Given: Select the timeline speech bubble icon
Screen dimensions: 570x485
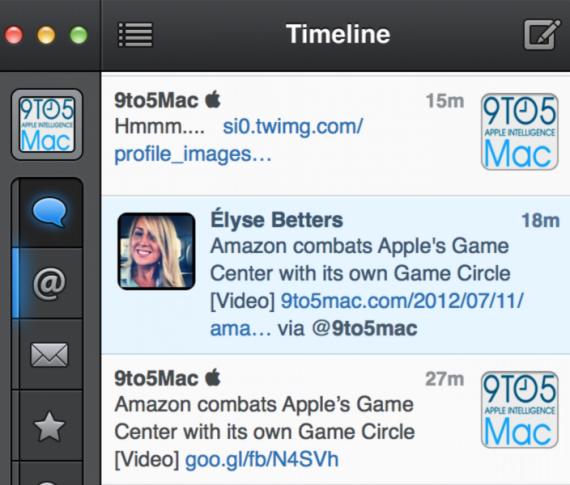Looking at the screenshot, I should (x=49, y=212).
